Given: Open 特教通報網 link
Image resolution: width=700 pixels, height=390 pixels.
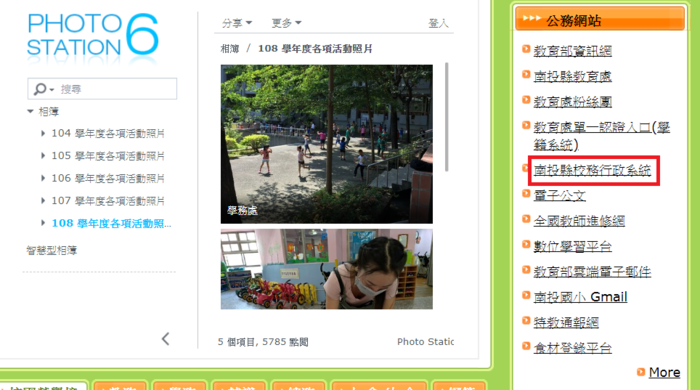Looking at the screenshot, I should pyautogui.click(x=566, y=323).
